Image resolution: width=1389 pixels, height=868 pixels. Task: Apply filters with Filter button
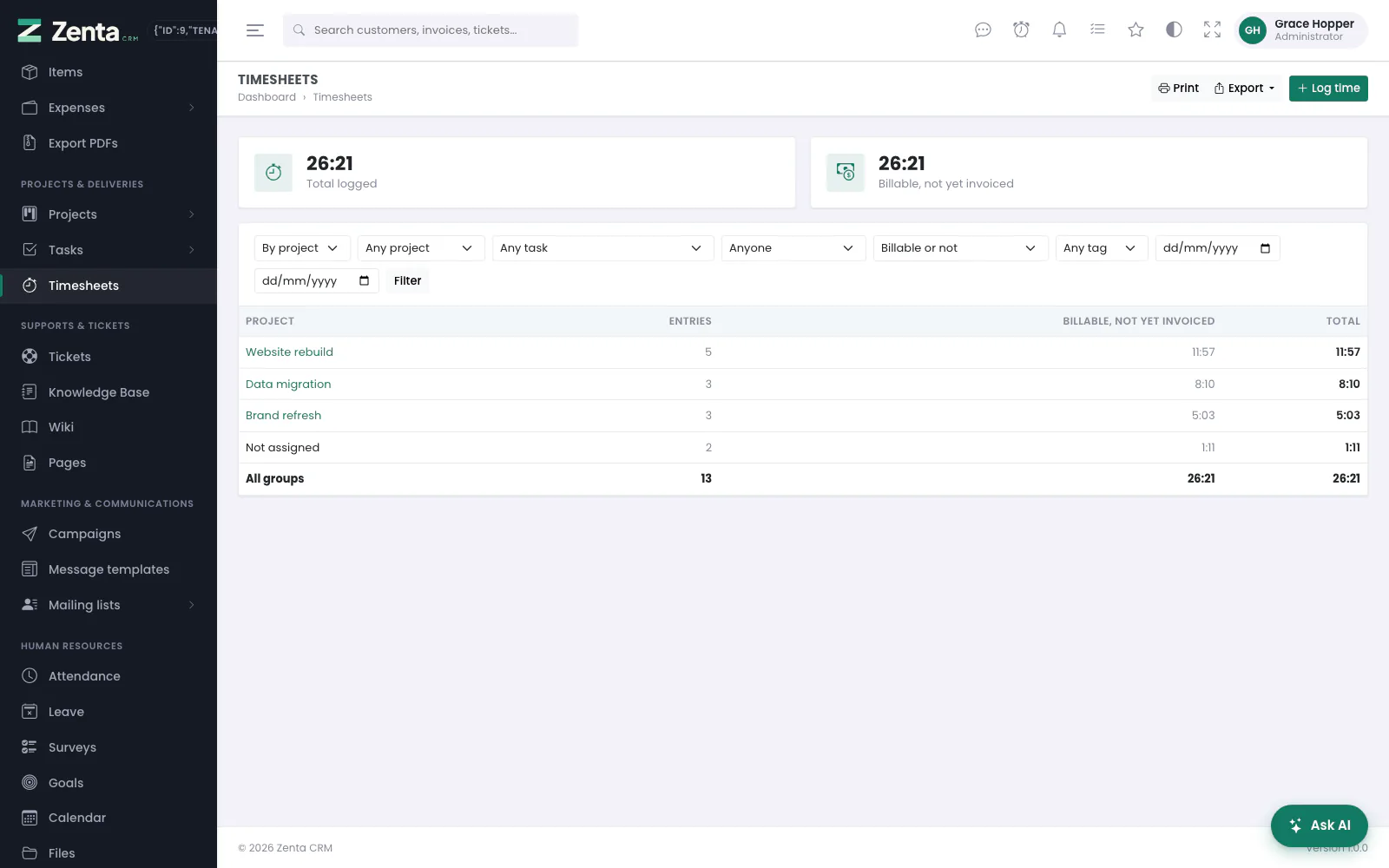(407, 280)
